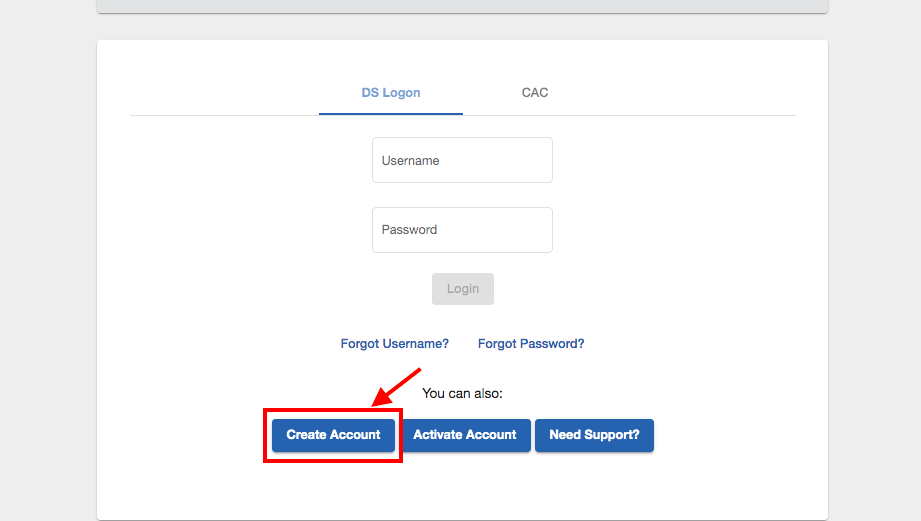Switch to the CAC tab
The width and height of the screenshot is (921, 521).
point(535,93)
